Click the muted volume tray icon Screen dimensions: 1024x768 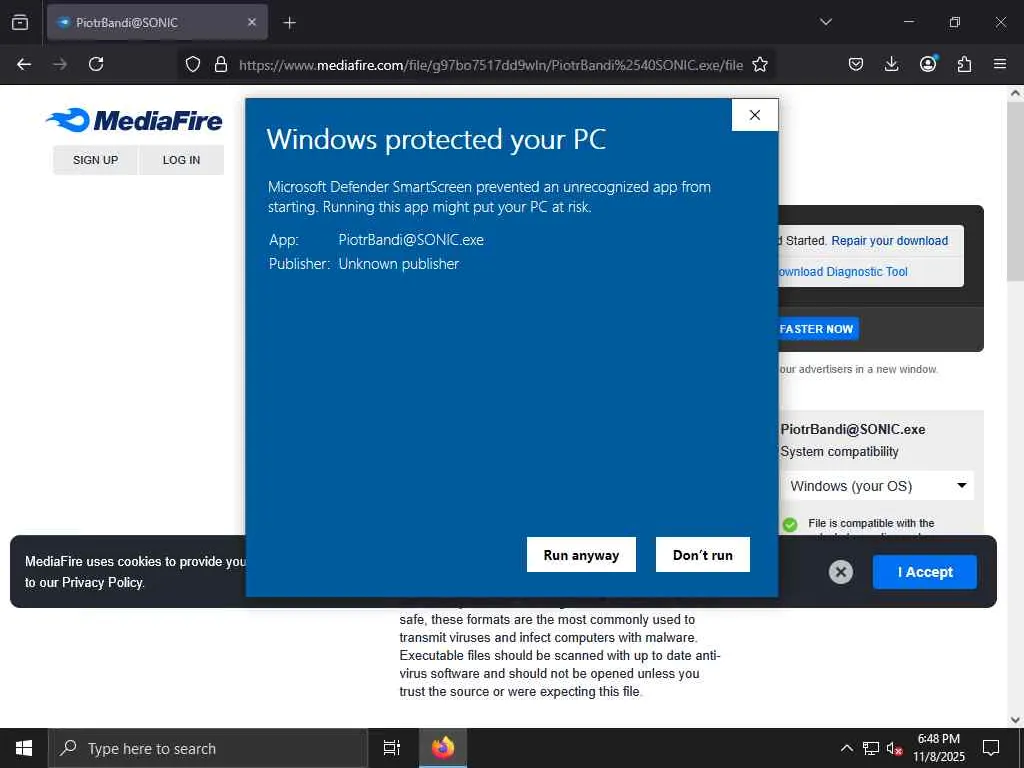(895, 748)
